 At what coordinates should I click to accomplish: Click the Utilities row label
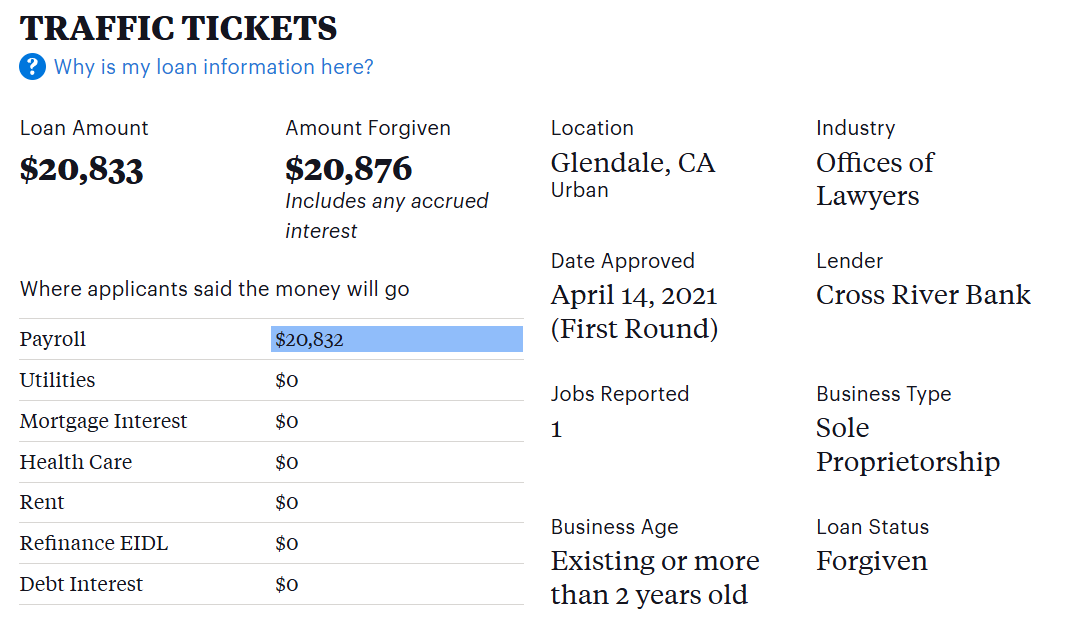click(x=58, y=380)
